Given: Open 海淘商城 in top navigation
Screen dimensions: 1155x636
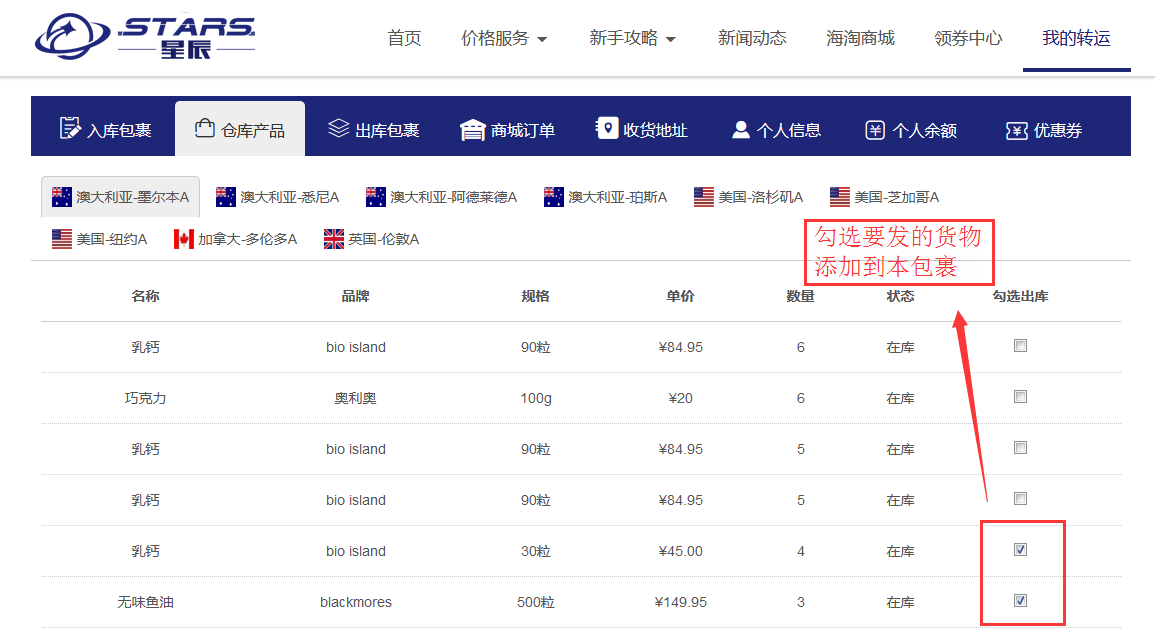Looking at the screenshot, I should [860, 38].
